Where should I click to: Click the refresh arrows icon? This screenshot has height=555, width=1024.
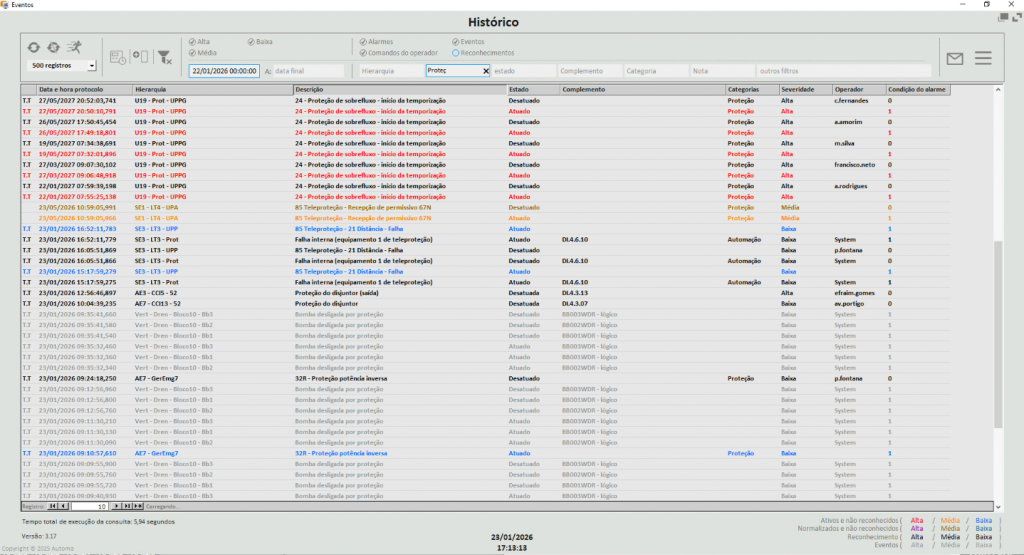[34, 47]
